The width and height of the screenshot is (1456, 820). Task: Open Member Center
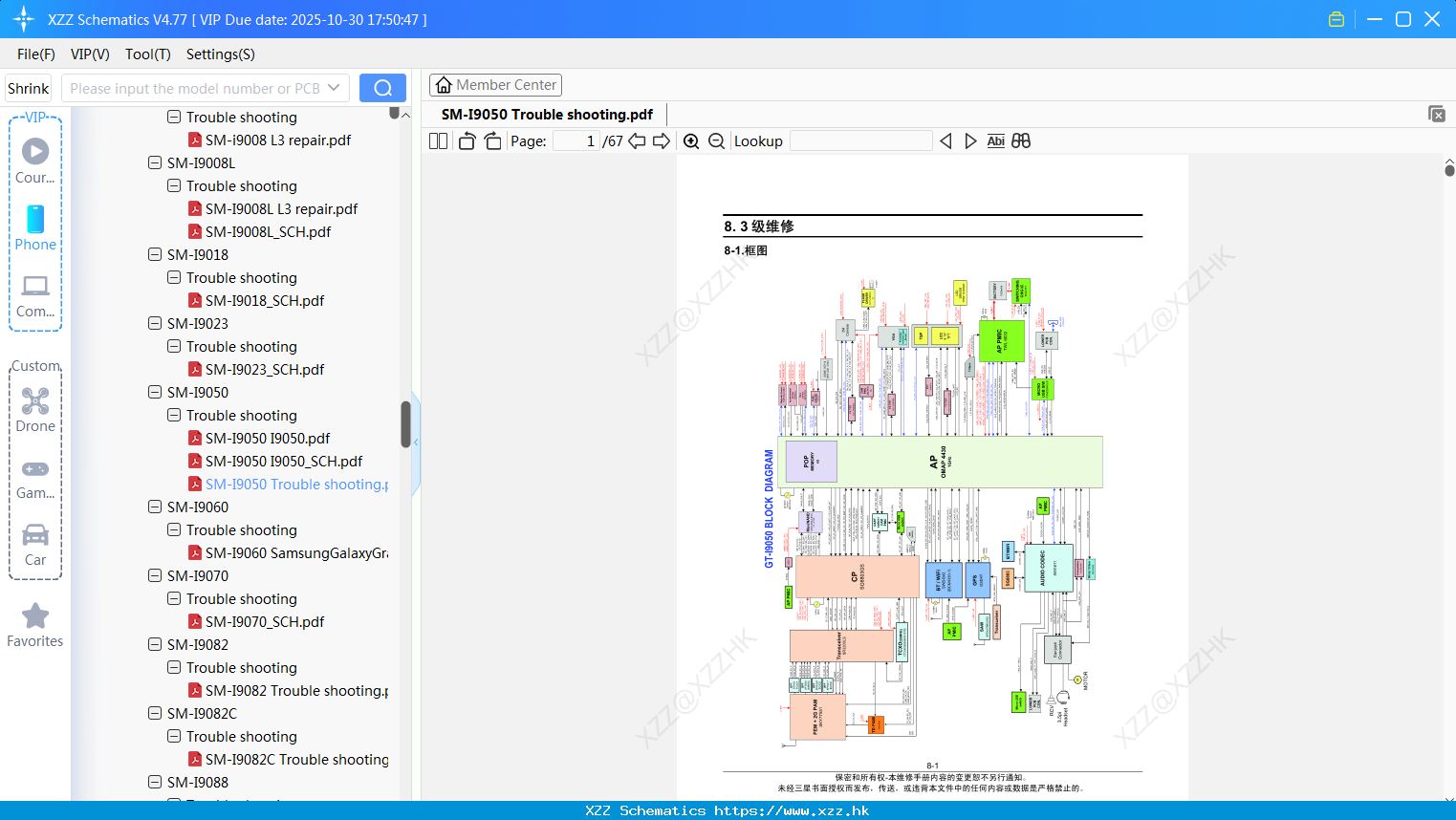[495, 85]
